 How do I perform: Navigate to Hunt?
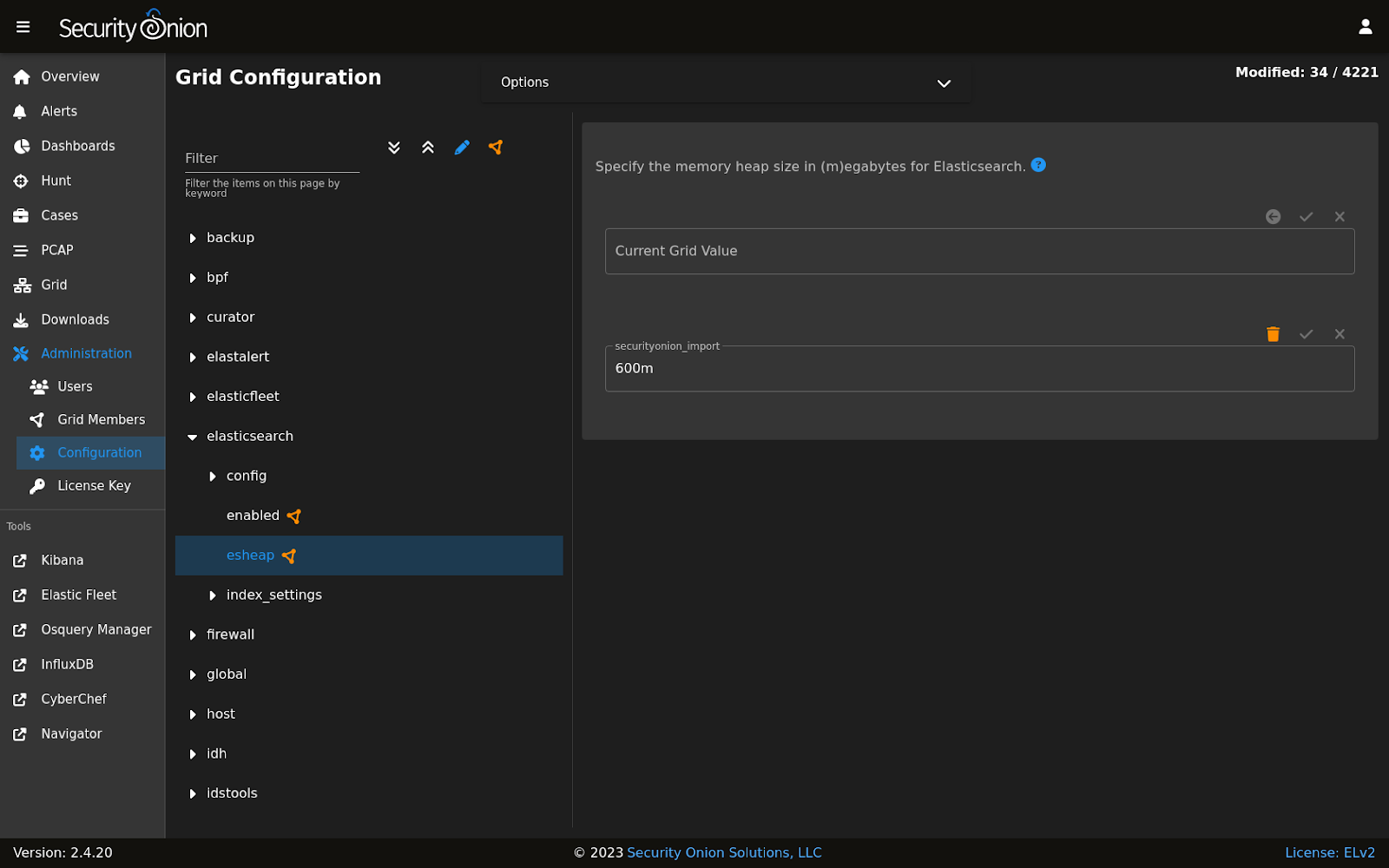pos(82,181)
